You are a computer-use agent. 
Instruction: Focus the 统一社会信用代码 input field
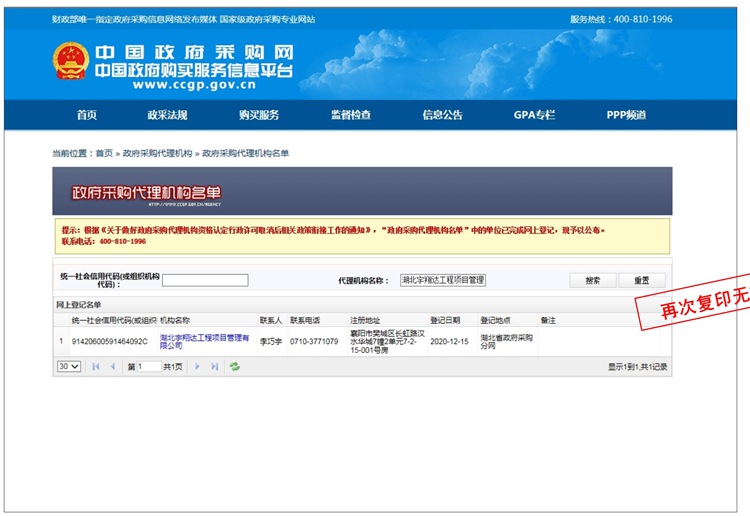pyautogui.click(x=205, y=280)
